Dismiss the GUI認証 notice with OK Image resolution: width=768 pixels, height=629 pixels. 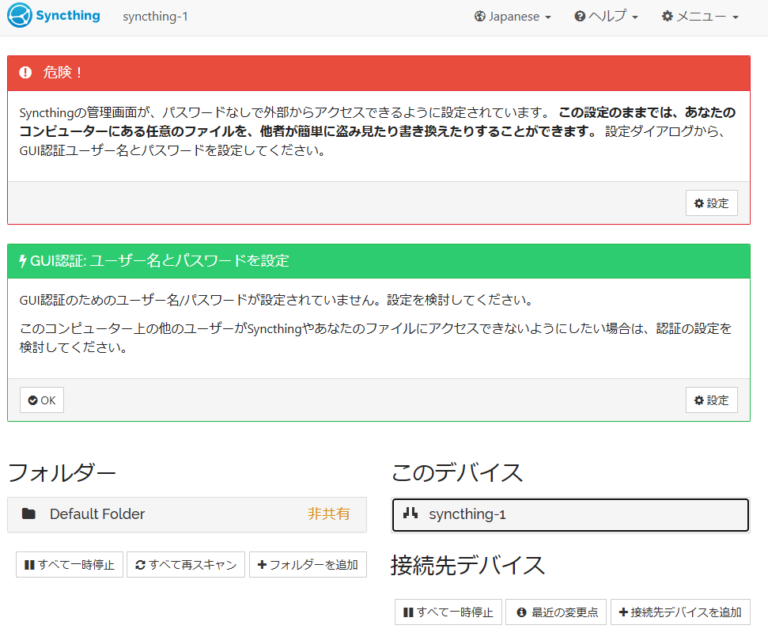pos(42,400)
